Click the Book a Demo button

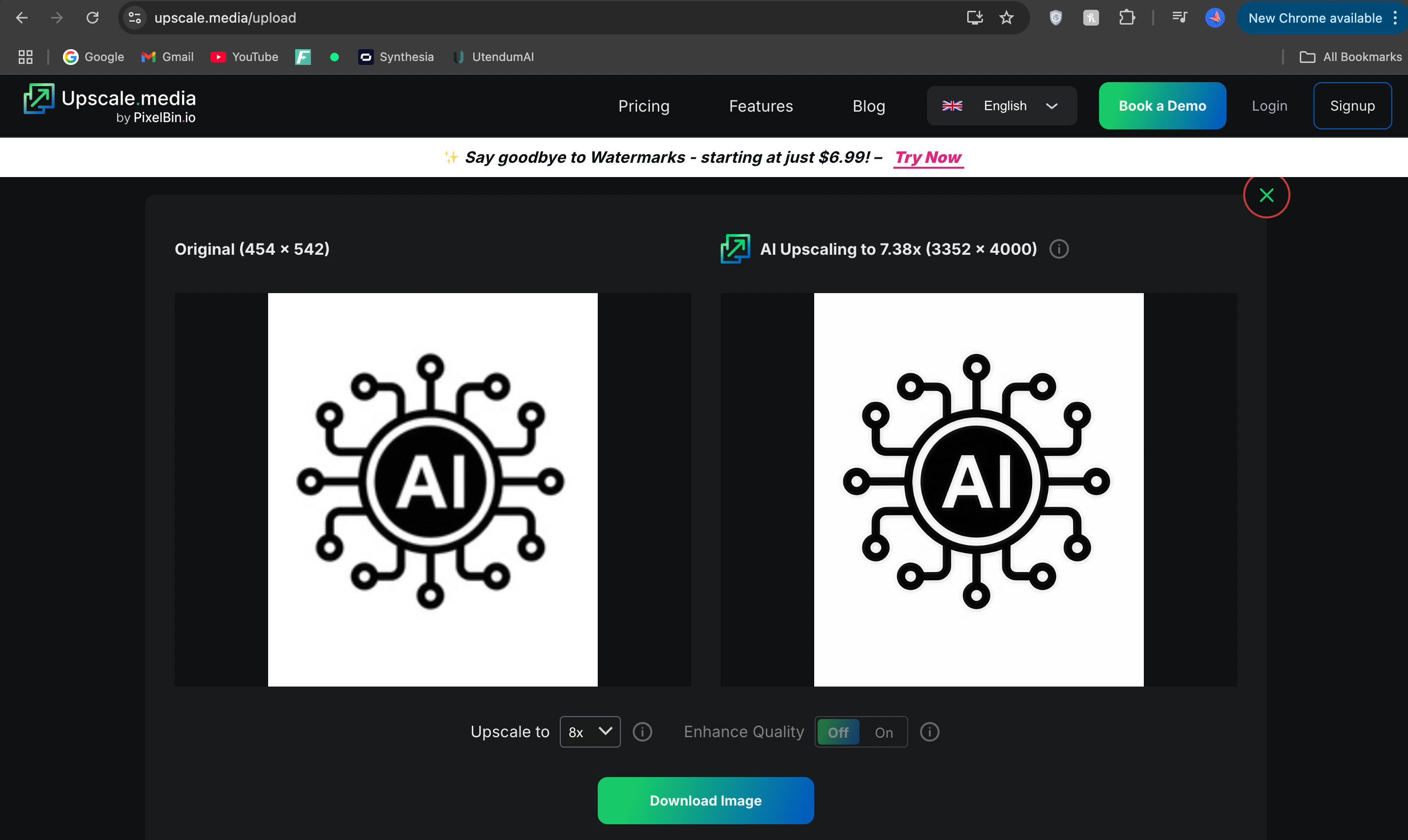pos(1162,106)
